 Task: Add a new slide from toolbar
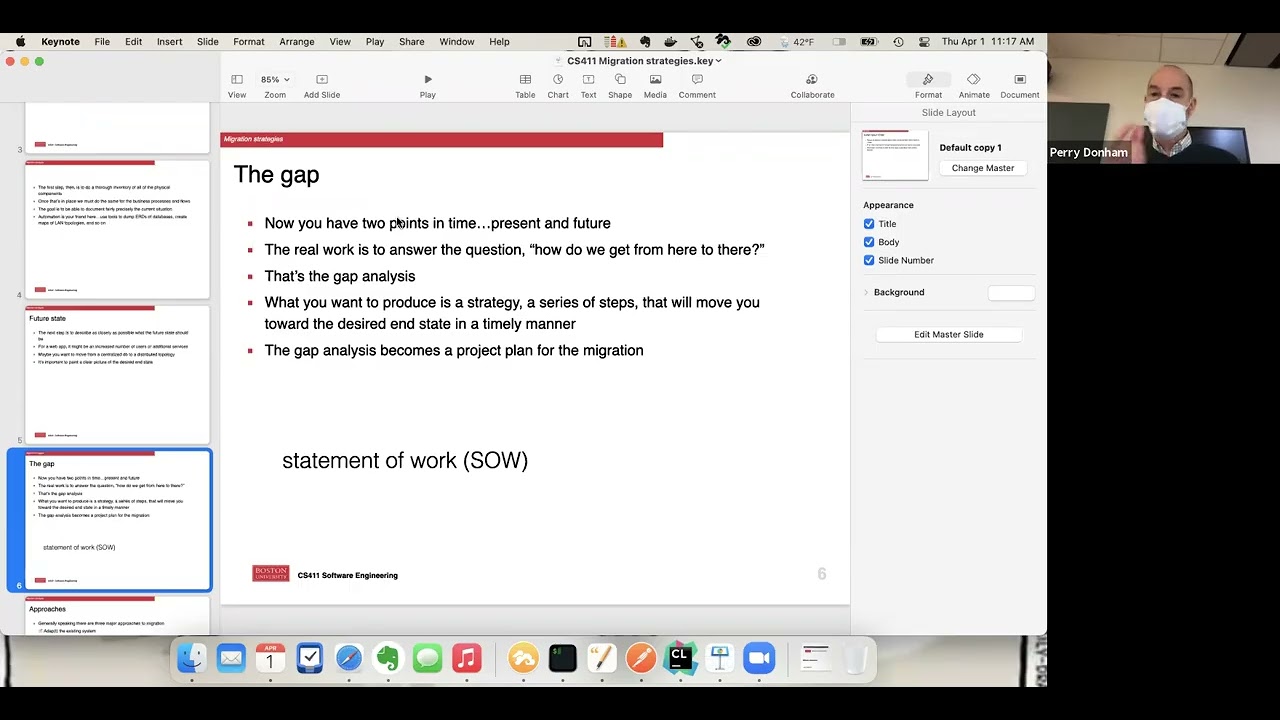322,86
